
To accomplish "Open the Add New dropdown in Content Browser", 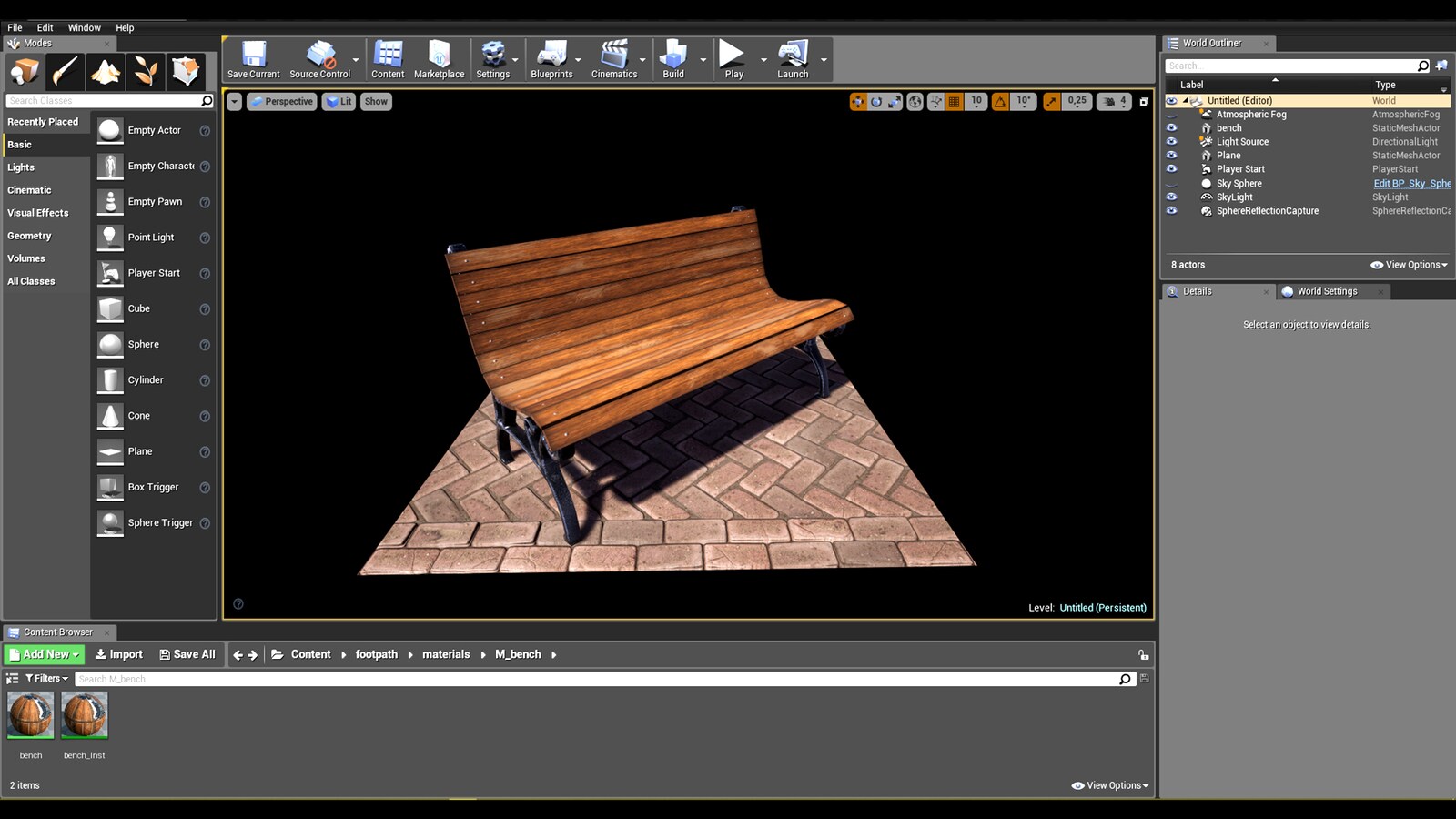I will tap(43, 654).
